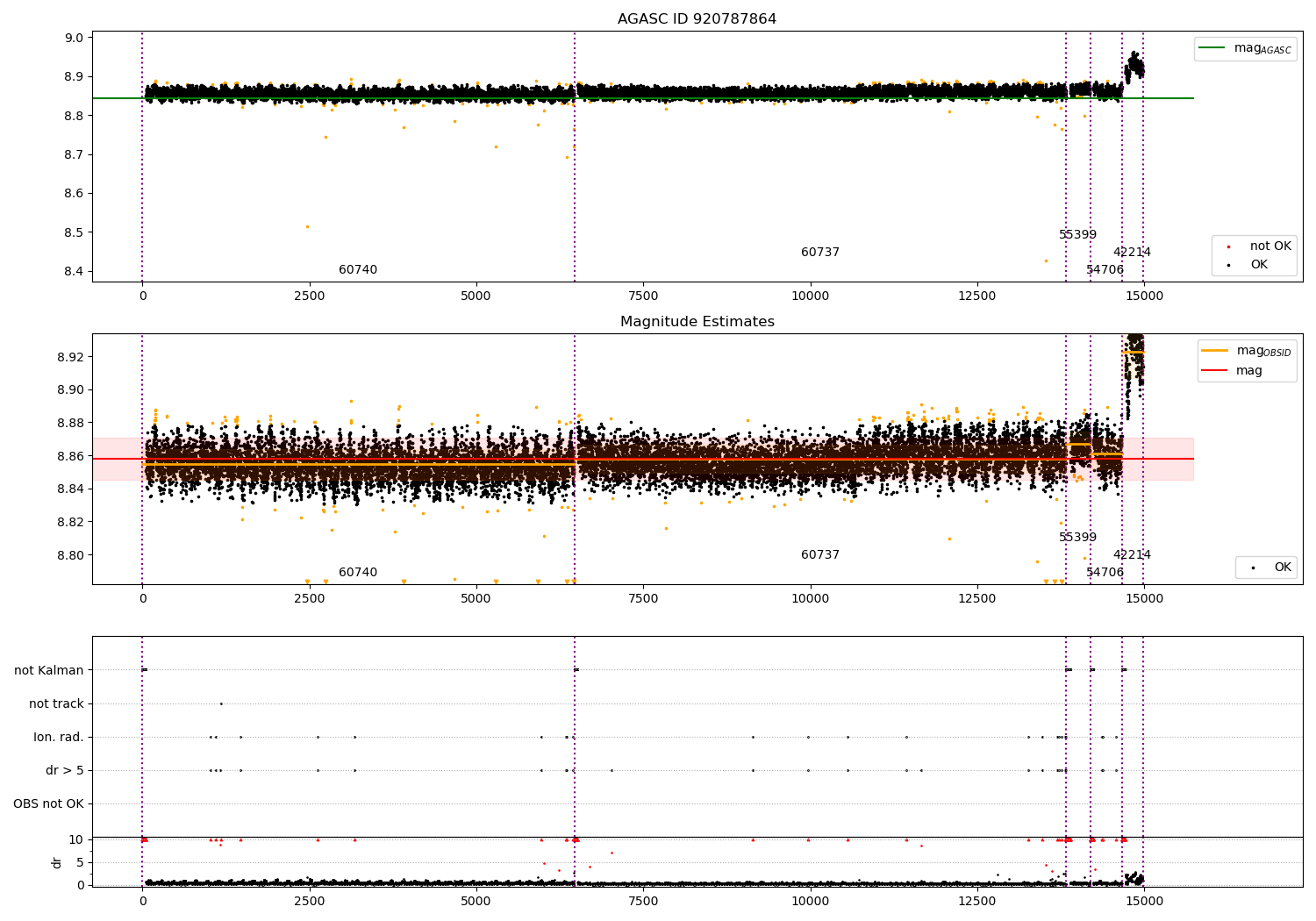Click the 8.82 y-axis tick label
Viewport: 1316px width, 921px height.
pos(71,522)
